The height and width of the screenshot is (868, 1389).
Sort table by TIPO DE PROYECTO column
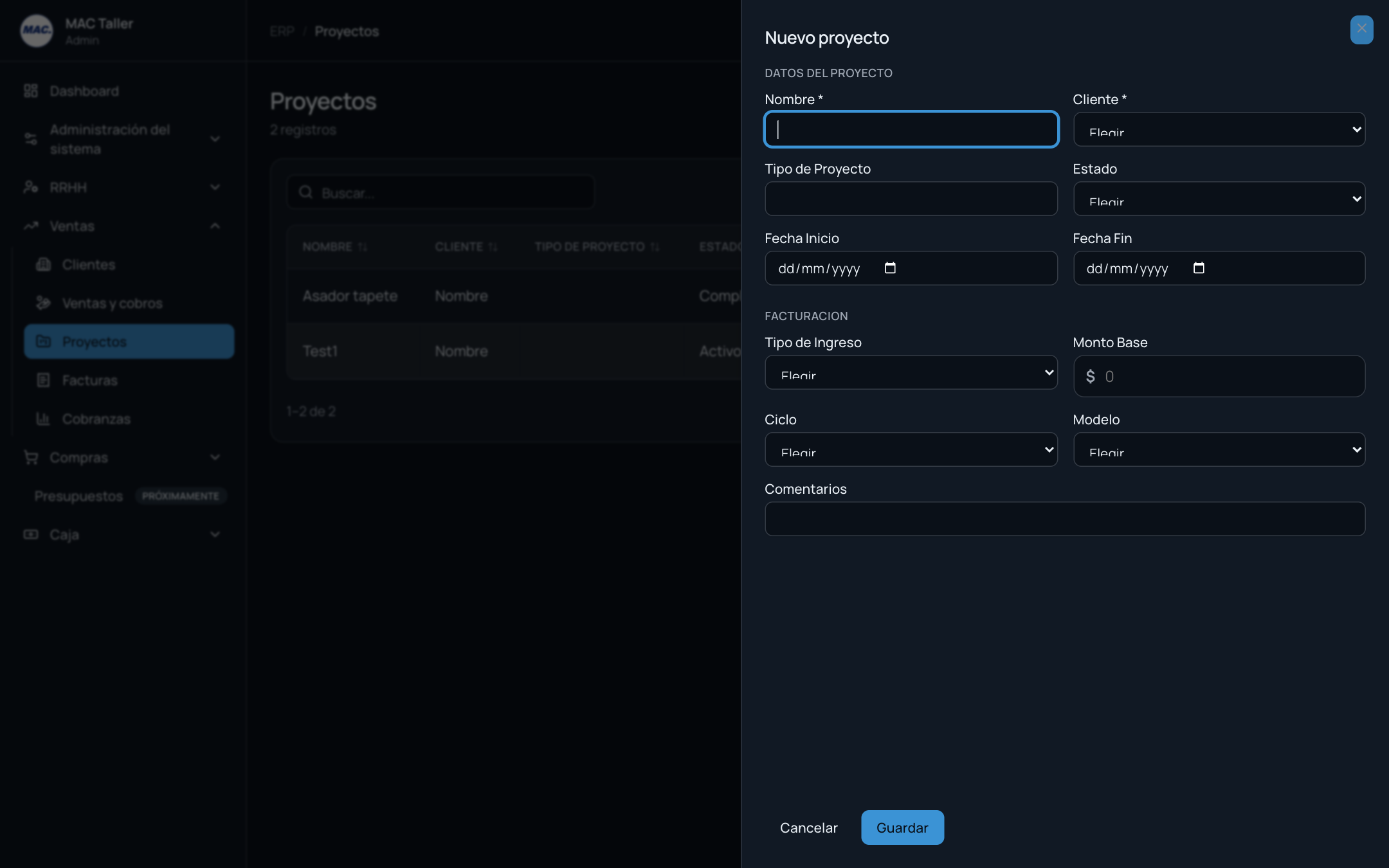(x=597, y=247)
